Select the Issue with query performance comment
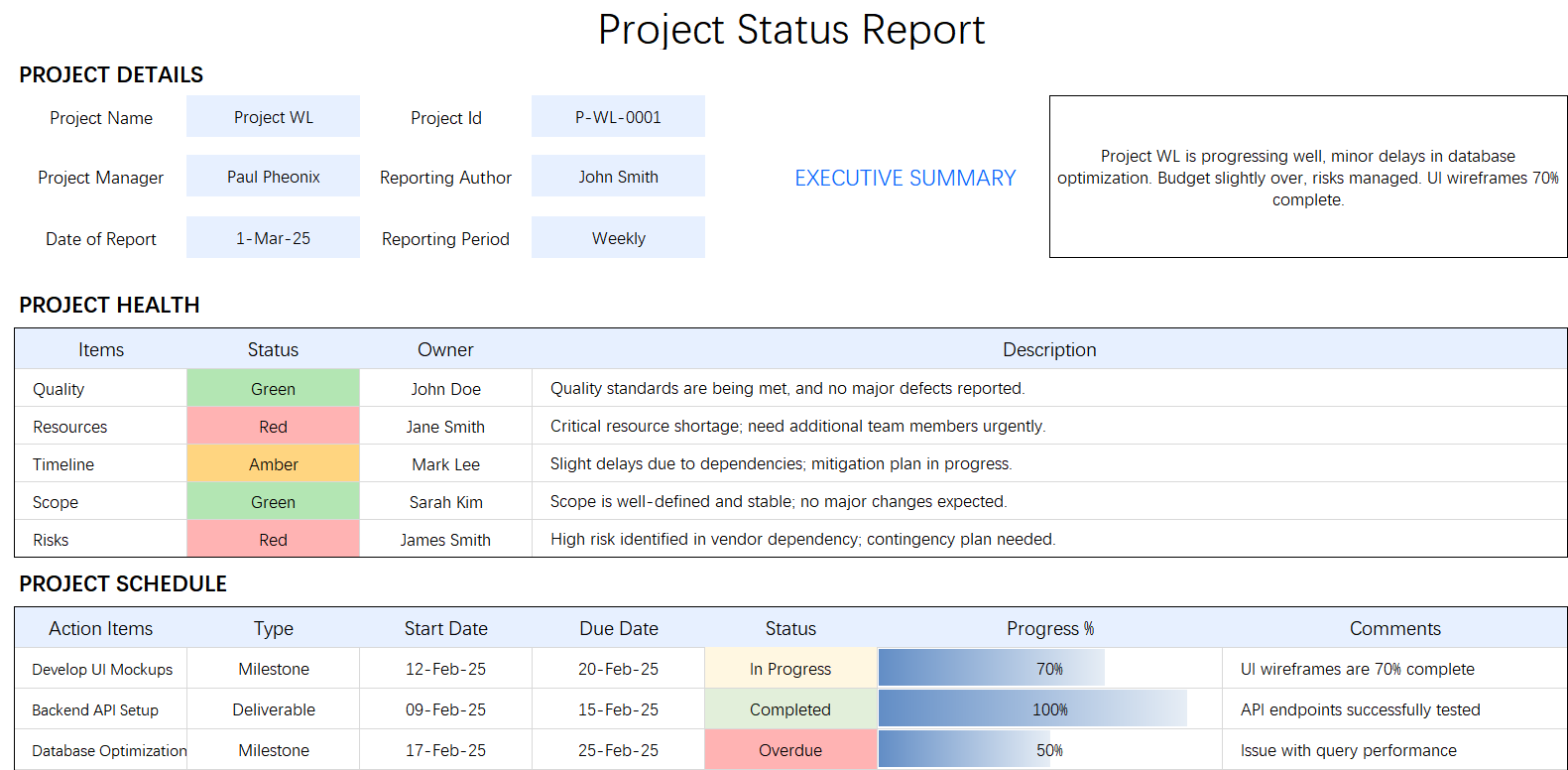The image size is (1568, 770). 1394,750
